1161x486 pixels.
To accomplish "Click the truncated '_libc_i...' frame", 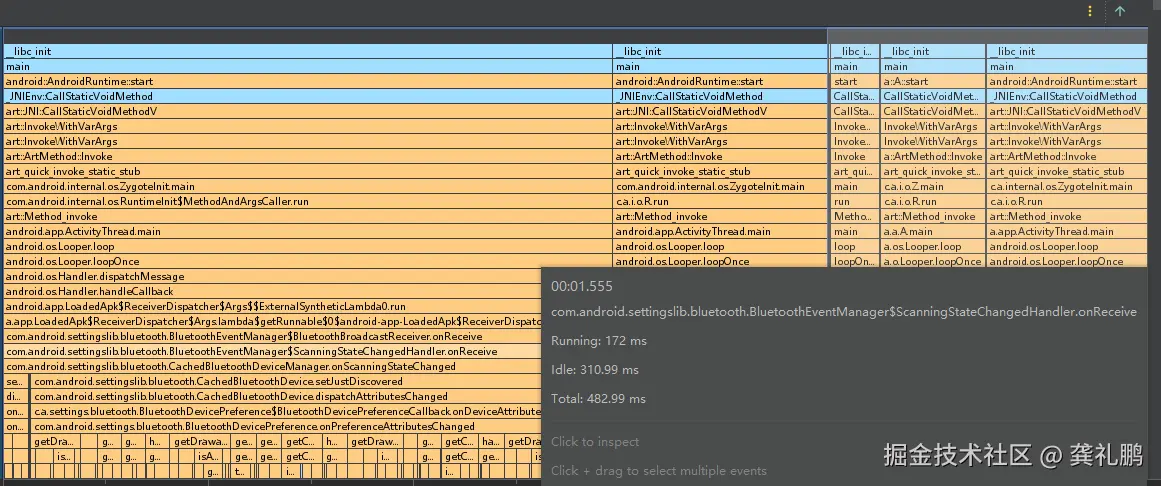I will [855, 51].
